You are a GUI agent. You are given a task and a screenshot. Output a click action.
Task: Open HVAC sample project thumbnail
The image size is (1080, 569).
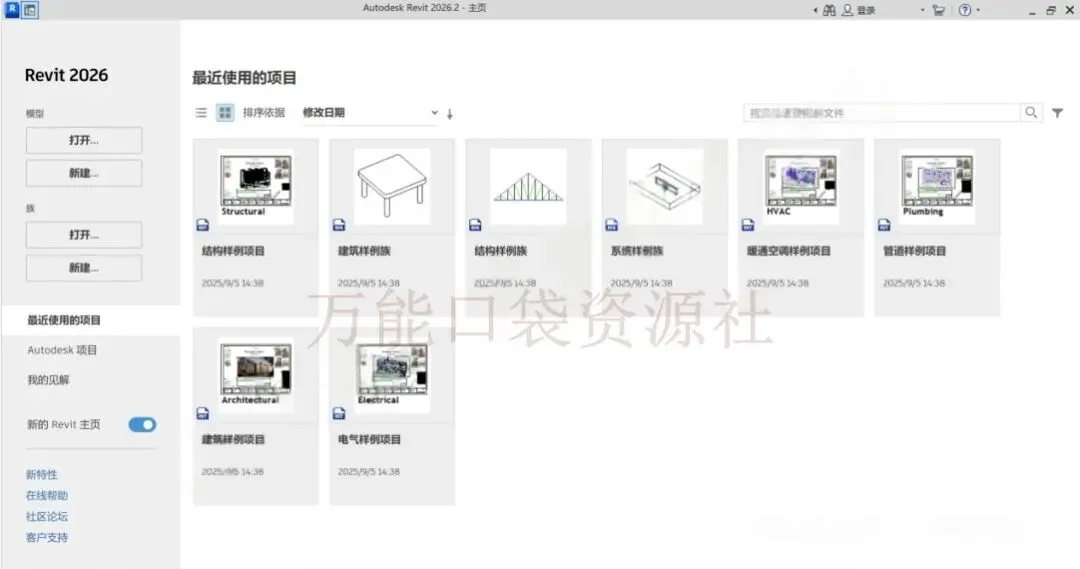point(801,186)
